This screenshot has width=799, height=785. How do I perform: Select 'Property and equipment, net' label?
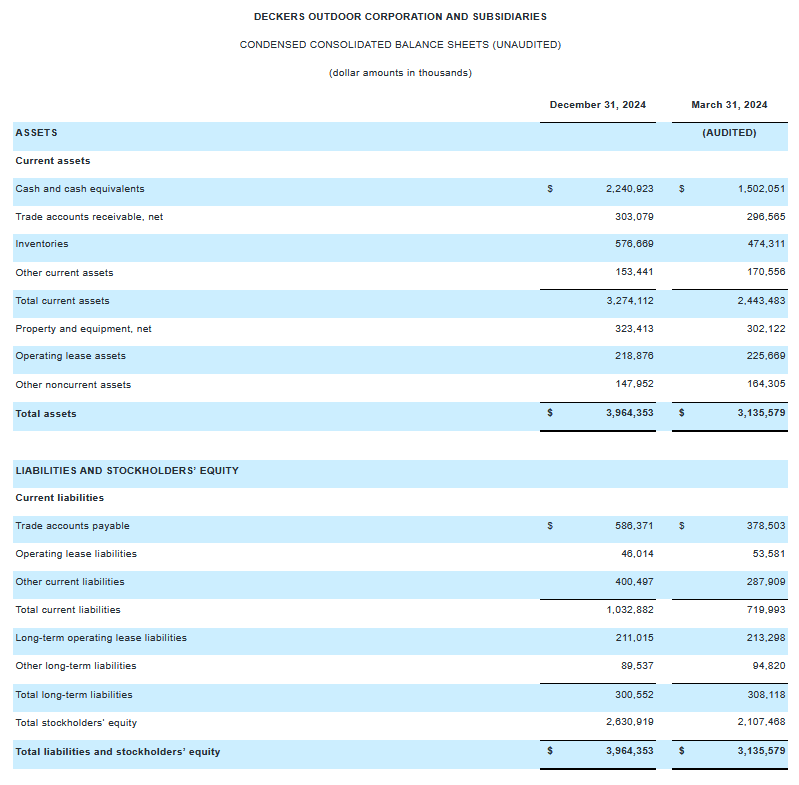83,329
